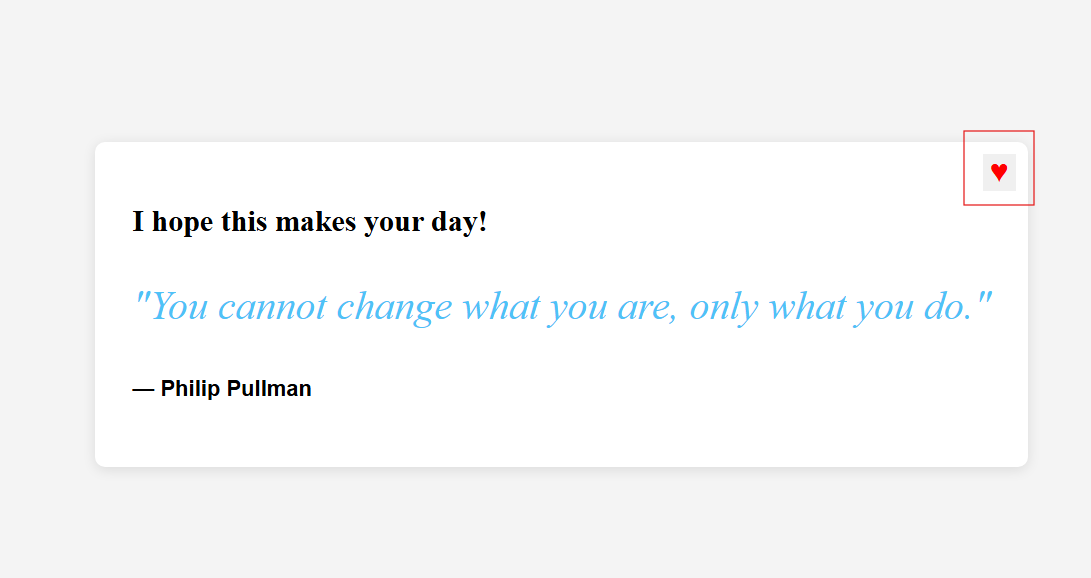Click the opening quotation mark of the quote
Screen dimensions: 1091x578
141,297
